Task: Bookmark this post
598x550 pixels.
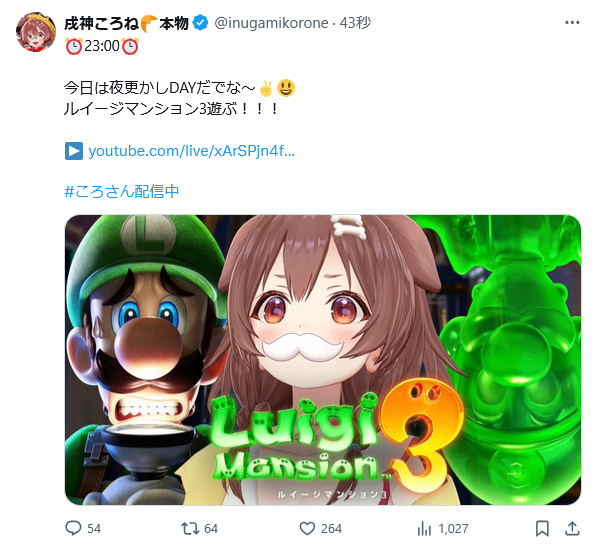Action: [542, 528]
